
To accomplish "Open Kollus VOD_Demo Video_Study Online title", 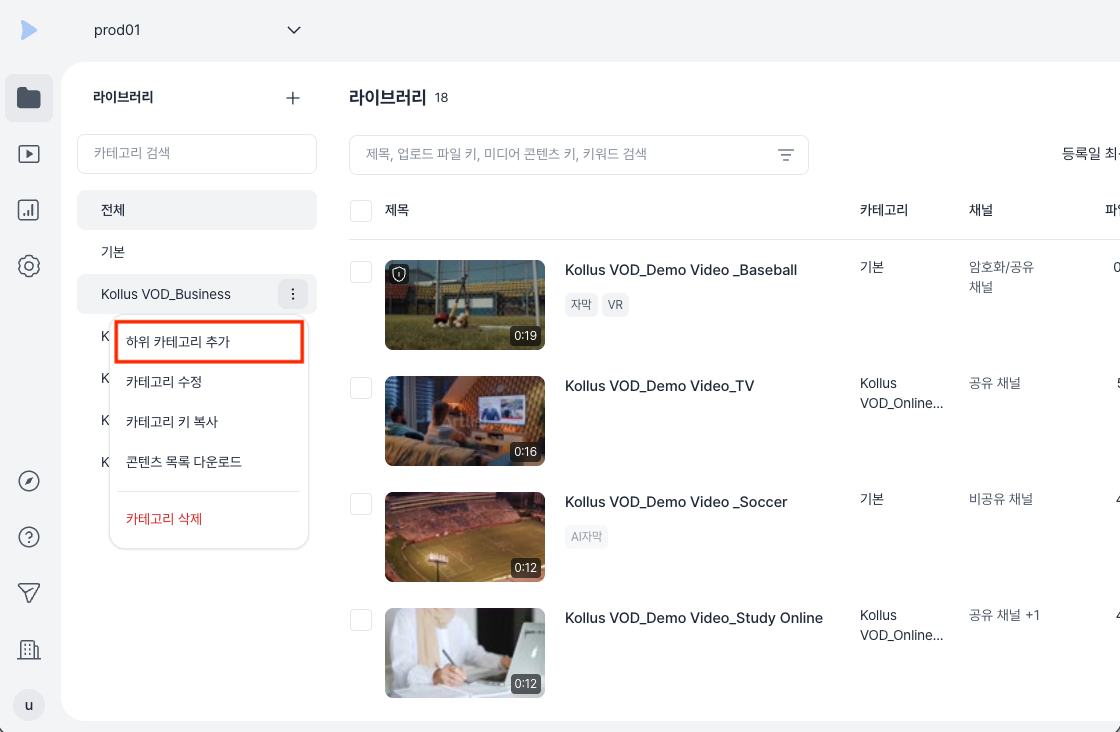I will pos(694,618).
